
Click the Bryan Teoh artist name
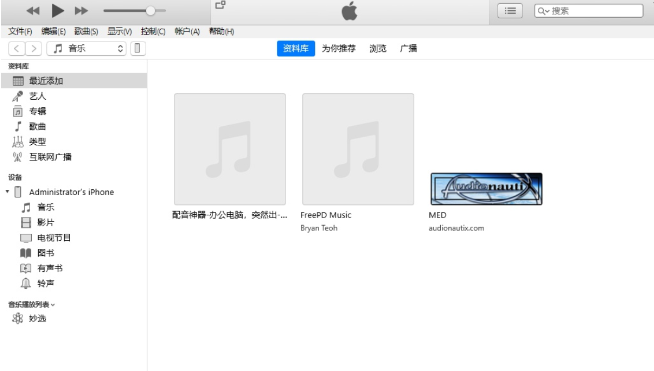(319, 228)
